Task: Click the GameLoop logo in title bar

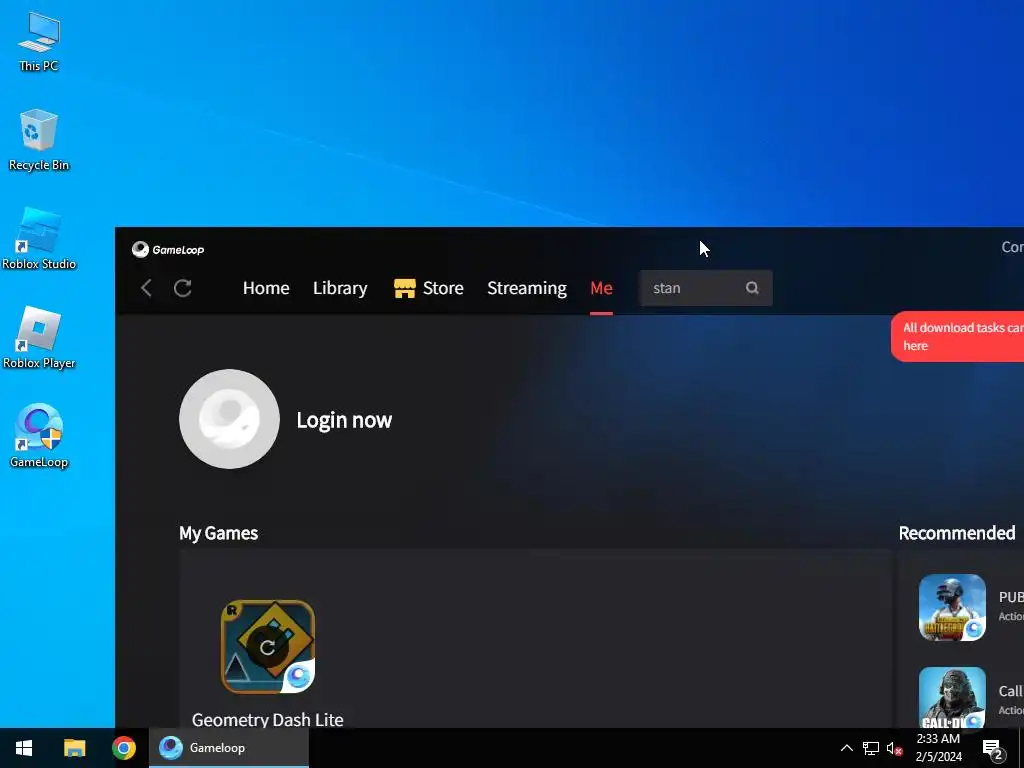Action: tap(168, 249)
